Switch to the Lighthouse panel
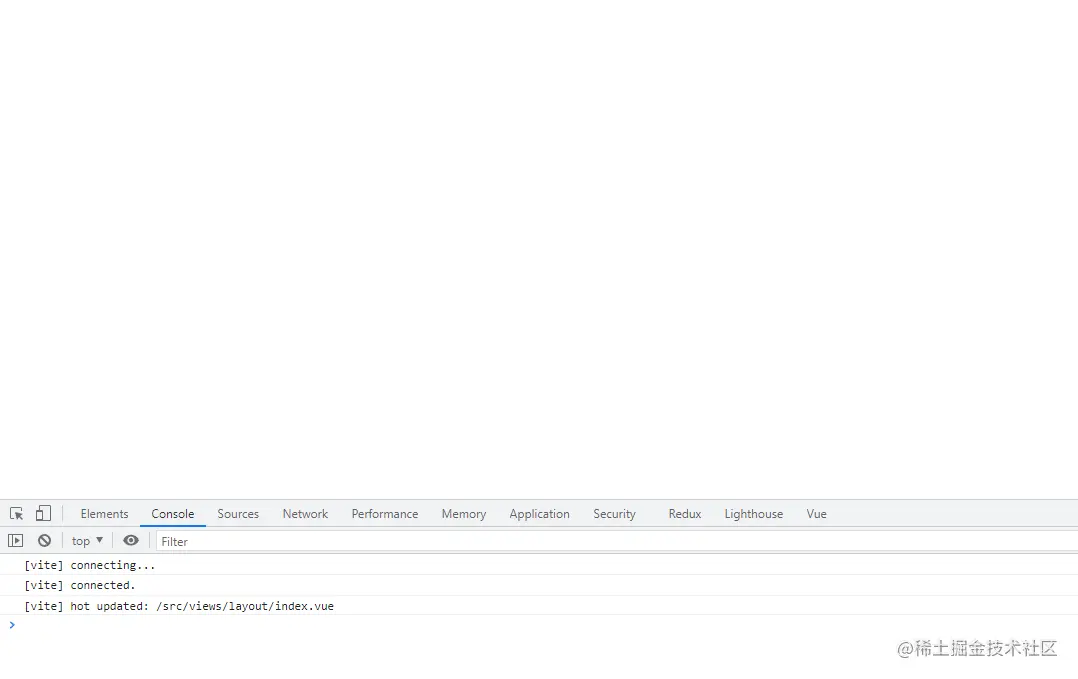 click(x=753, y=513)
